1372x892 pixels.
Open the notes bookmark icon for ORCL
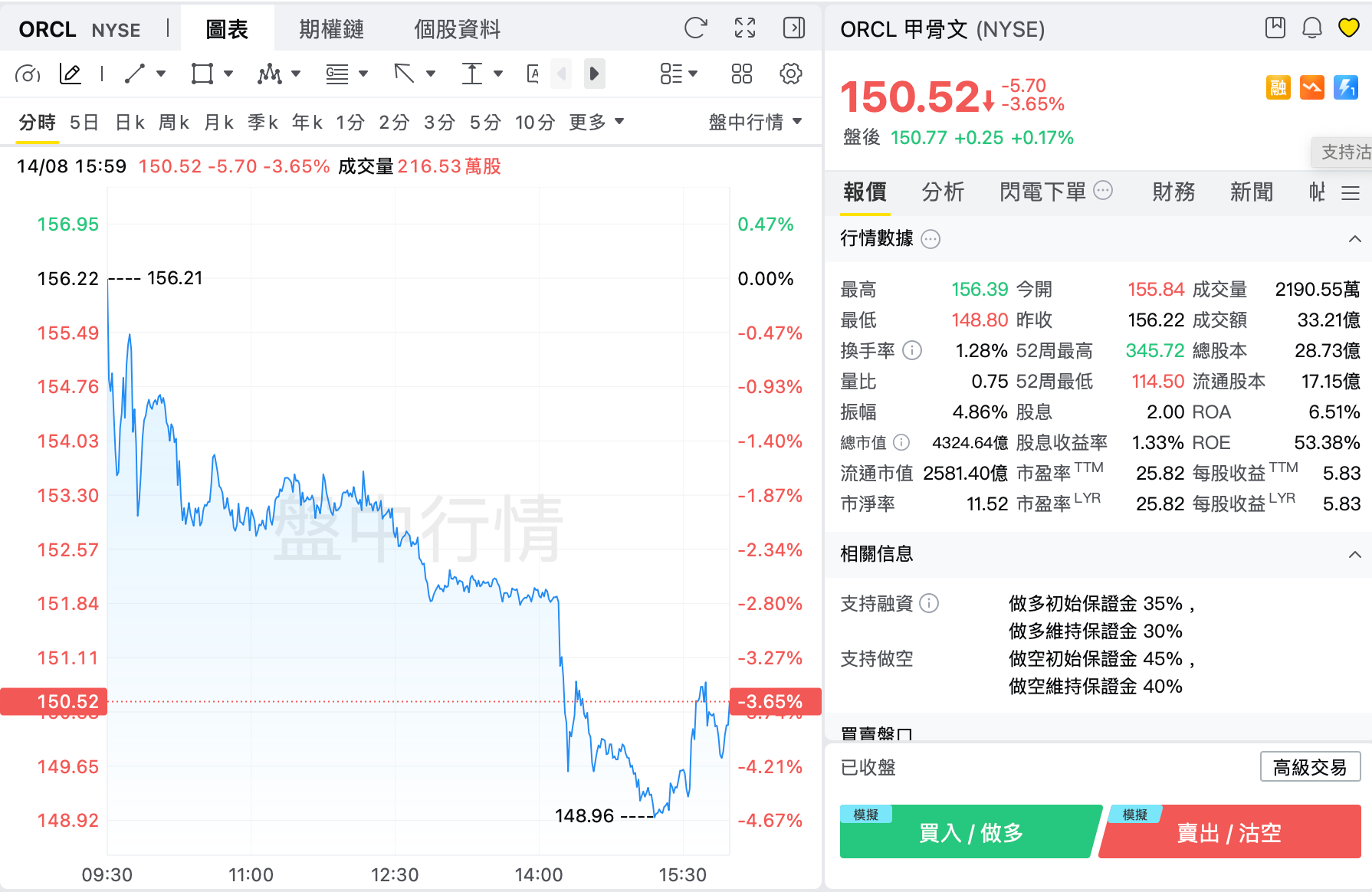(x=1275, y=28)
